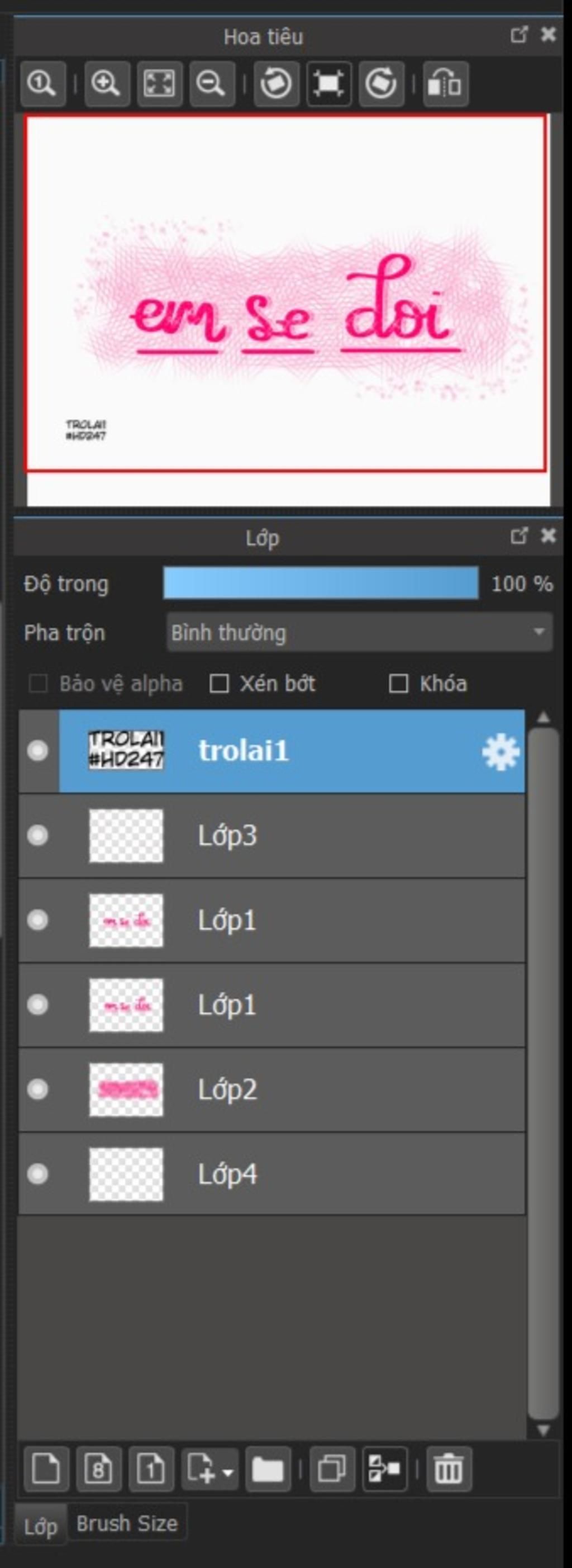The height and width of the screenshot is (1568, 572).
Task: Delete layer with trash icon
Action: [449, 1470]
